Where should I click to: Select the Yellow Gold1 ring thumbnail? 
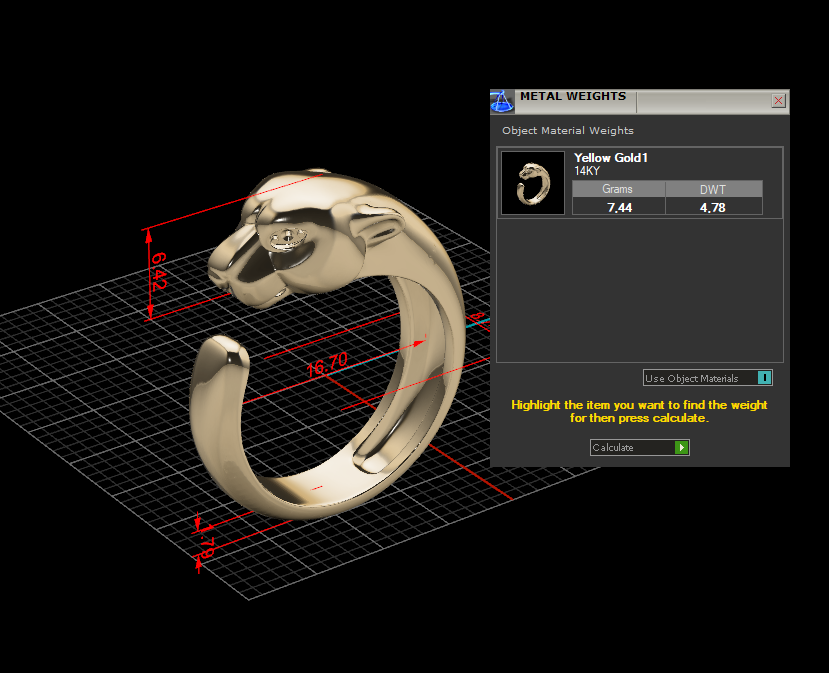point(533,183)
